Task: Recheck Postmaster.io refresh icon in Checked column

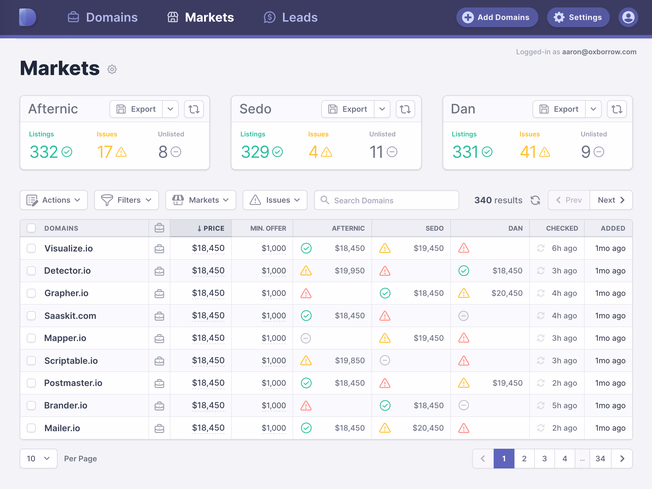Action: [541, 383]
